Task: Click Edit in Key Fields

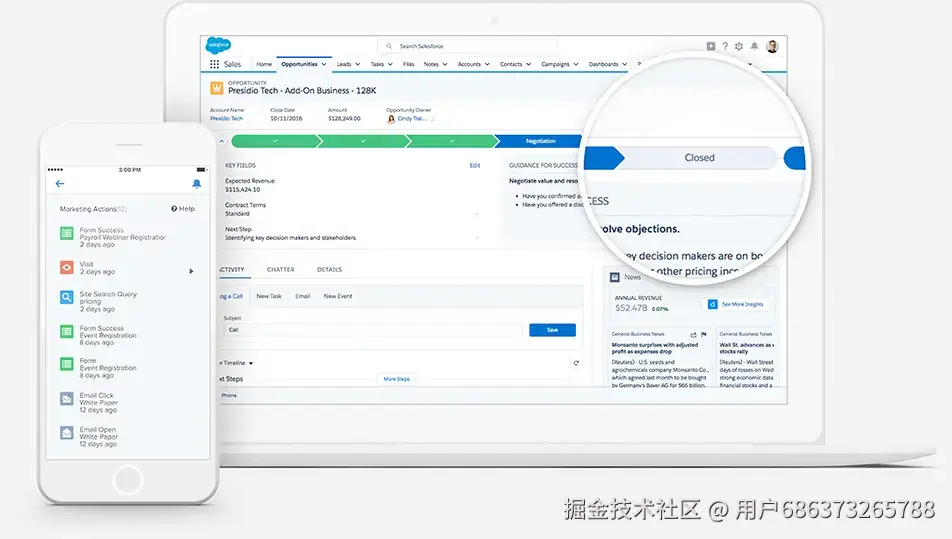Action: (475, 165)
